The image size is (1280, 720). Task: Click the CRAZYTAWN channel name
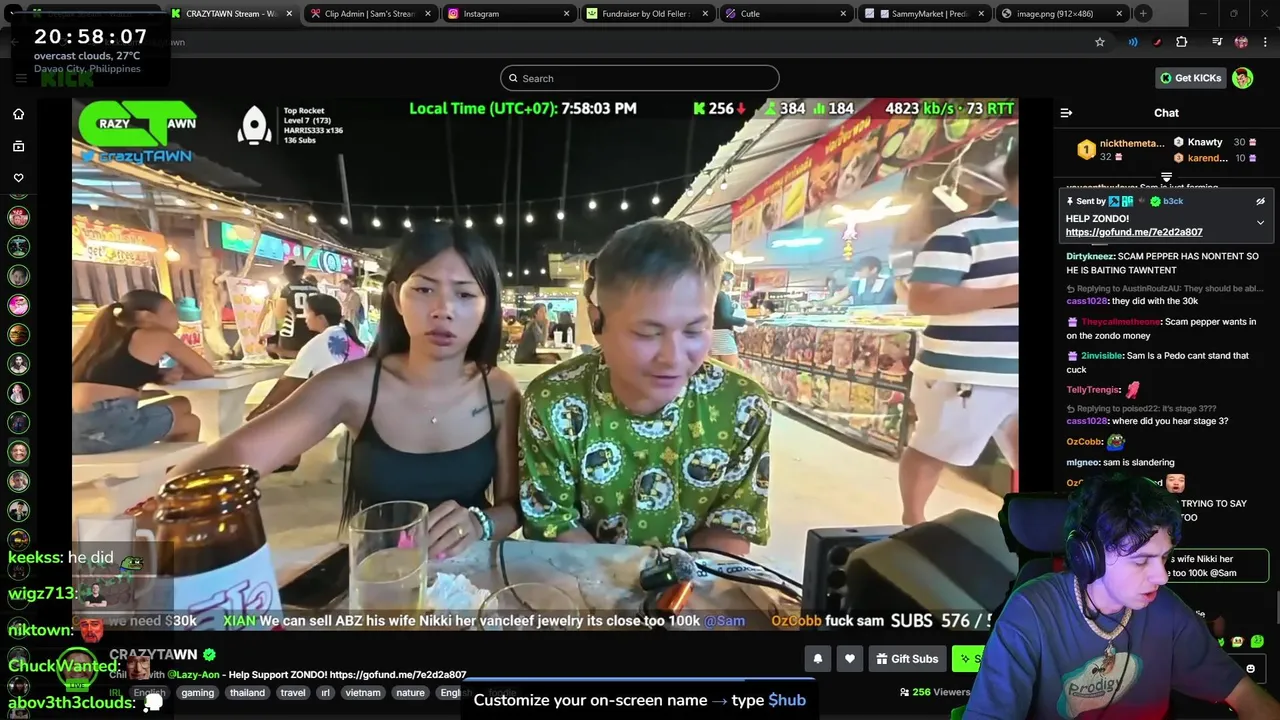point(153,654)
